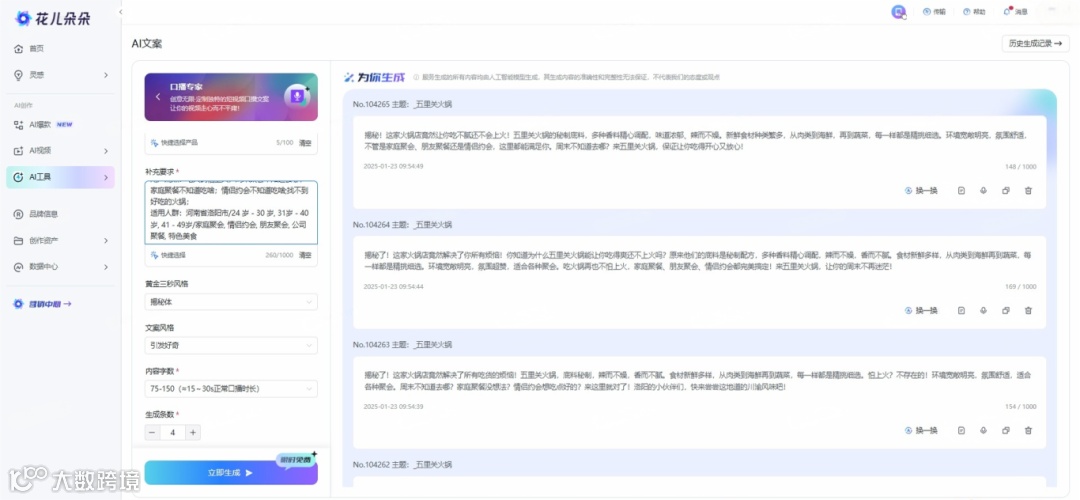Click the microphone icon on card No.104263
1080x500 pixels.
(x=983, y=430)
